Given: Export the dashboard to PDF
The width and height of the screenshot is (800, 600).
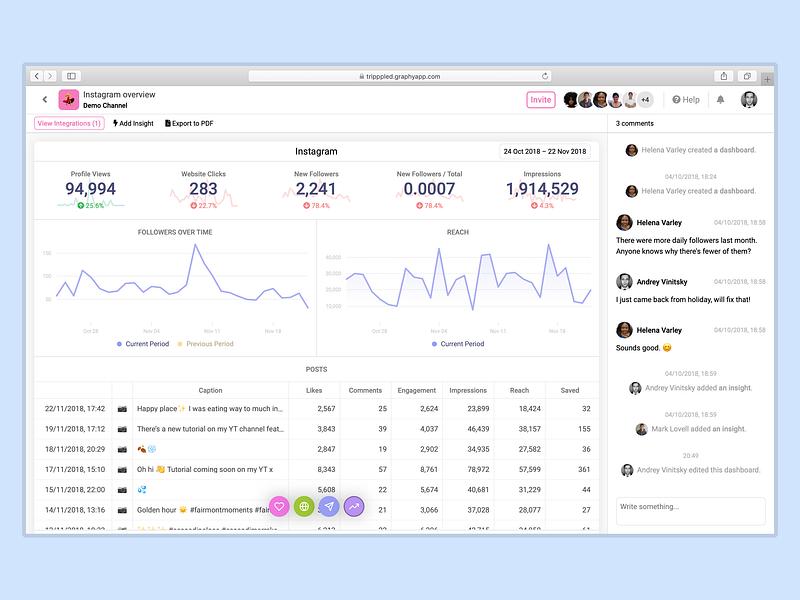Looking at the screenshot, I should (x=189, y=123).
